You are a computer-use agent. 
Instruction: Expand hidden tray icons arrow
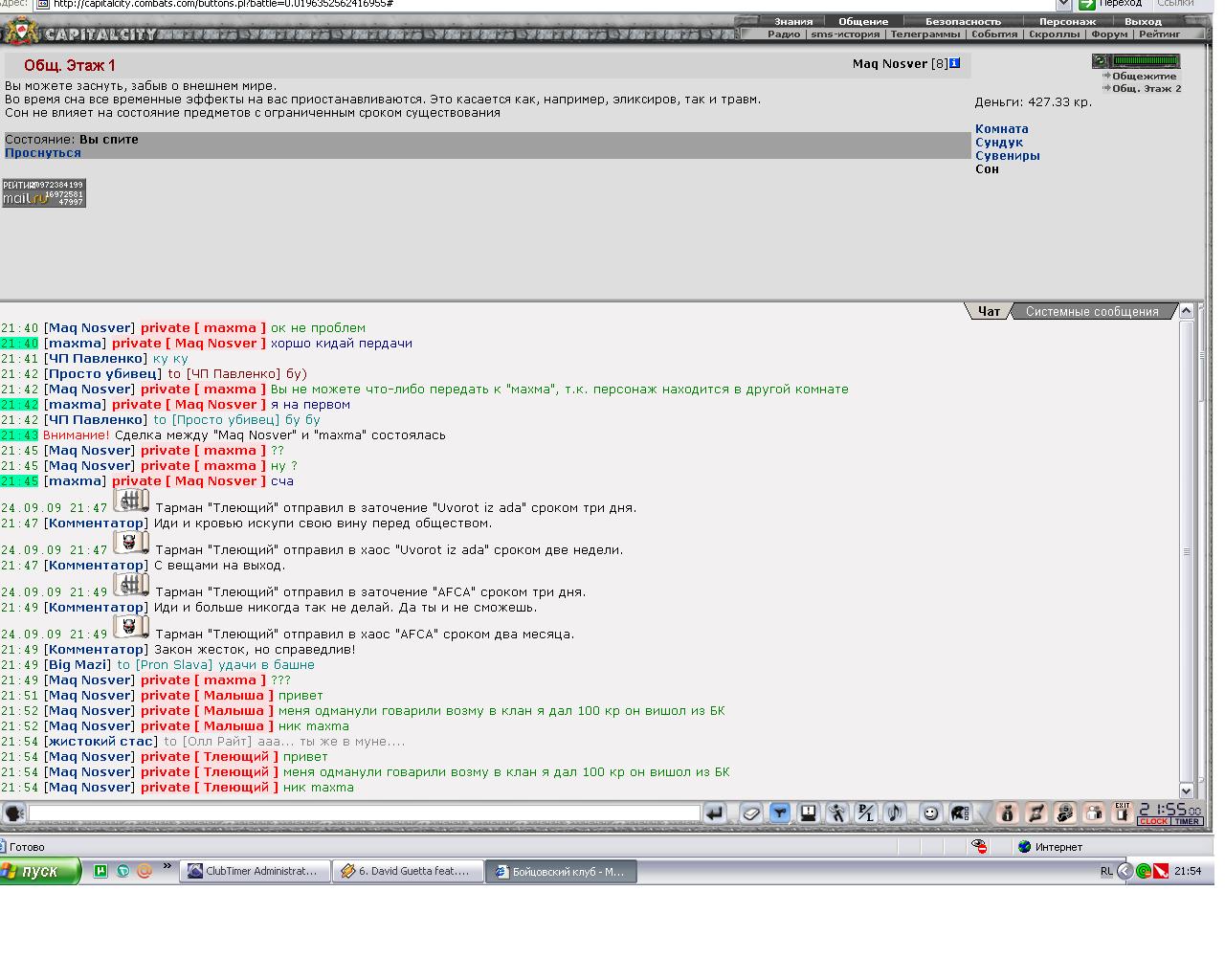pos(1125,871)
